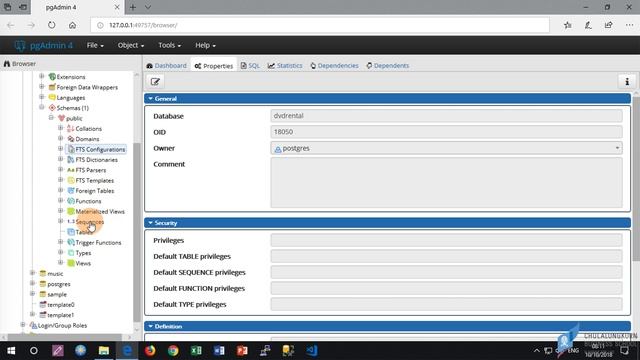
Task: Click the Types icon in tree
Action: tap(71, 253)
